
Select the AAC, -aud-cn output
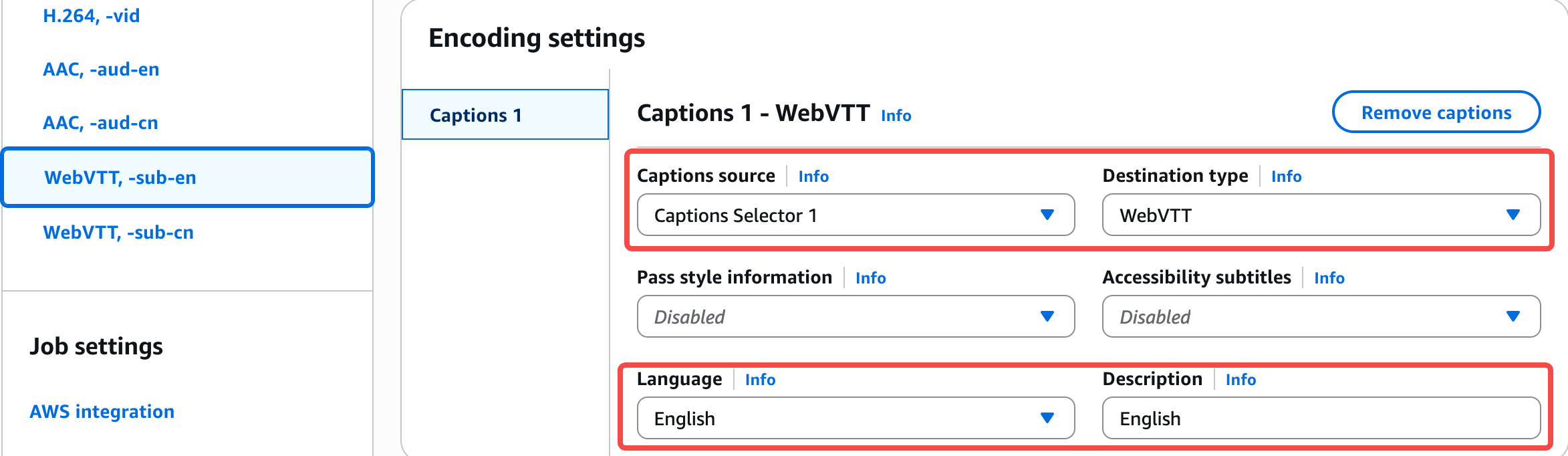[x=100, y=123]
